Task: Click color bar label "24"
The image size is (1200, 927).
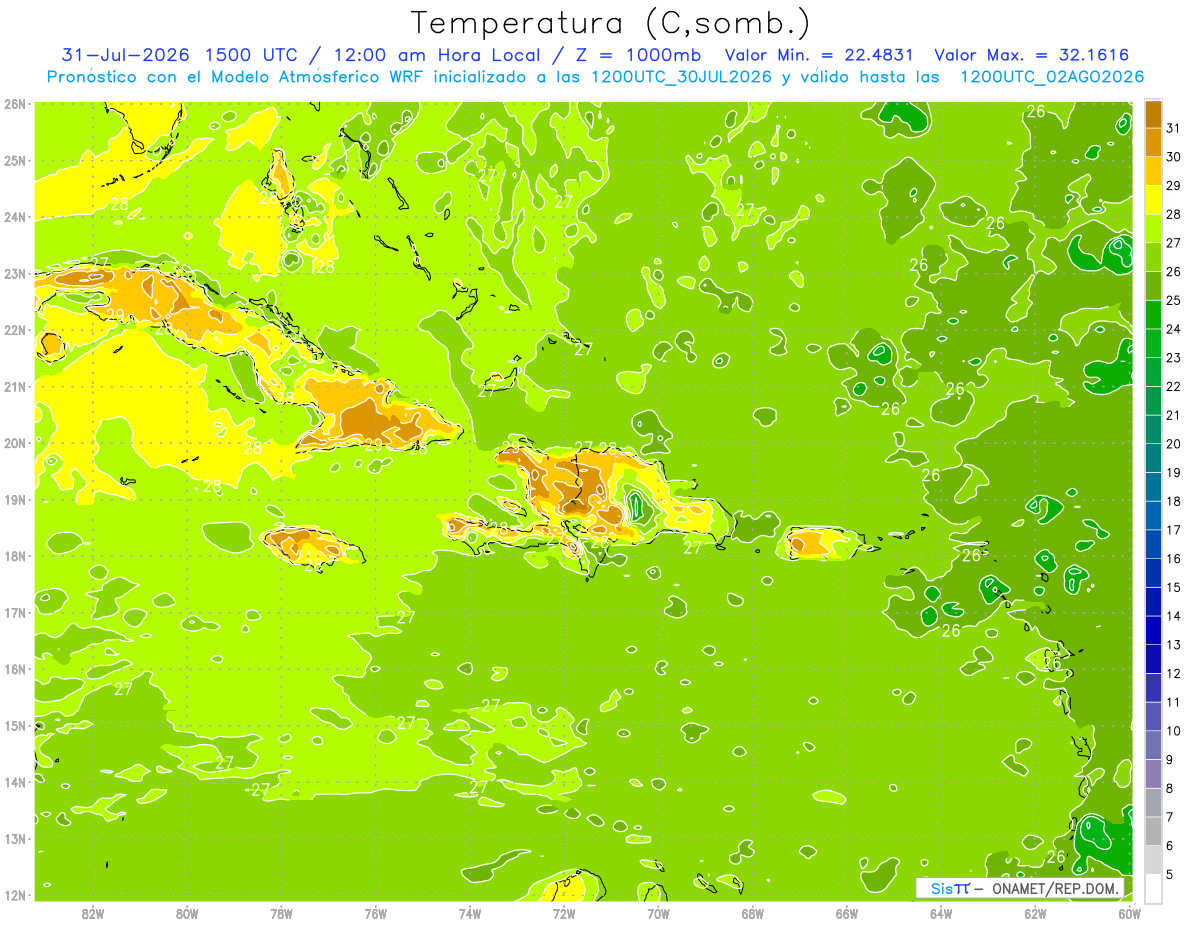Action: [x=1174, y=329]
